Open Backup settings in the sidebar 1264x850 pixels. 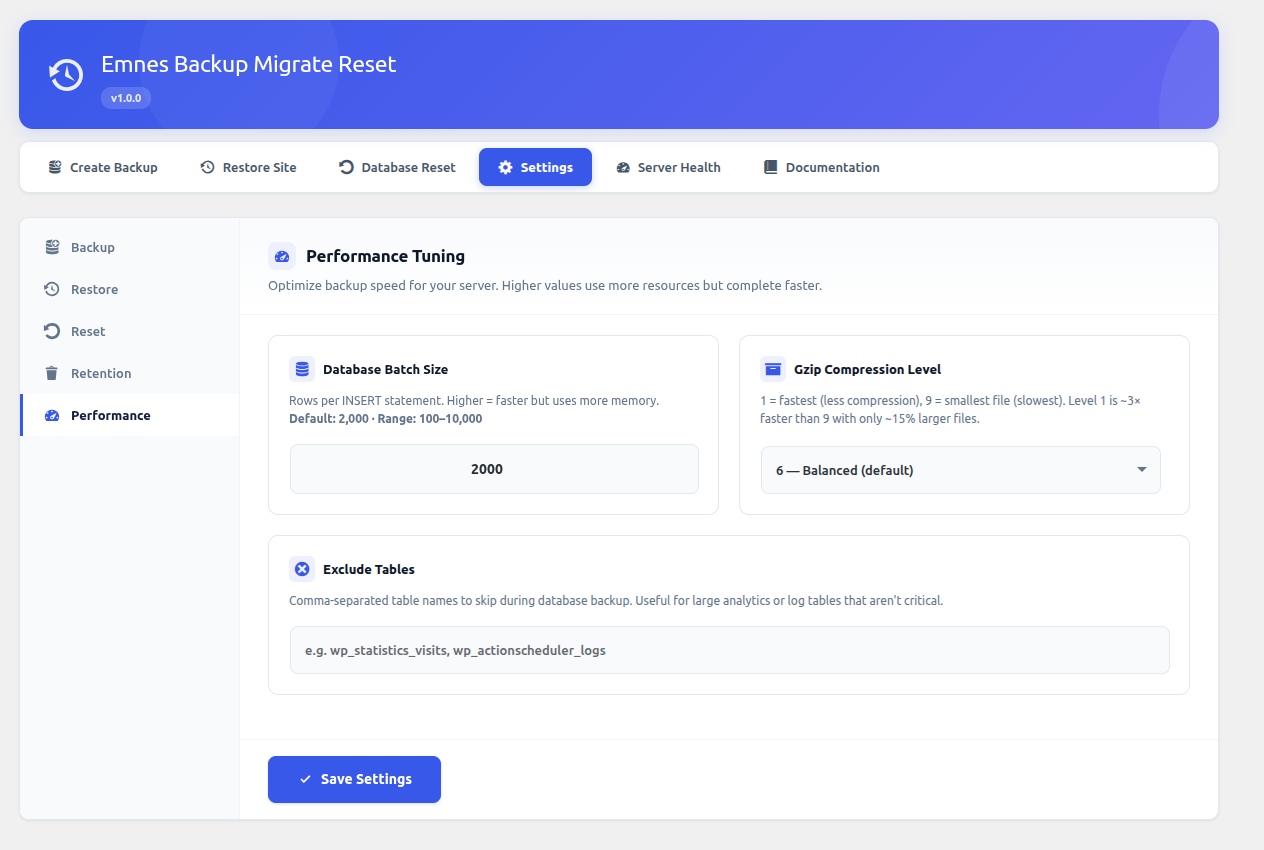coord(130,247)
